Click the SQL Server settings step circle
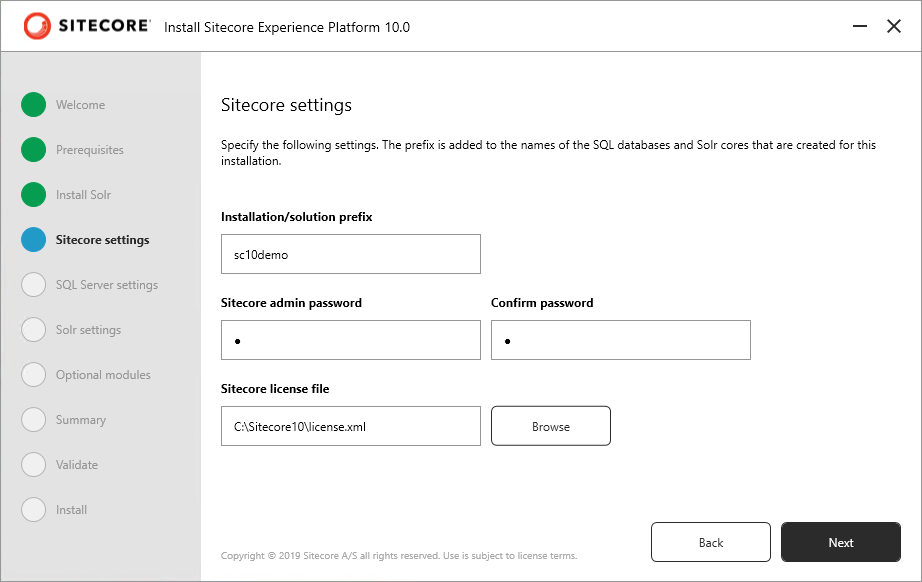The height and width of the screenshot is (582, 922). (34, 285)
